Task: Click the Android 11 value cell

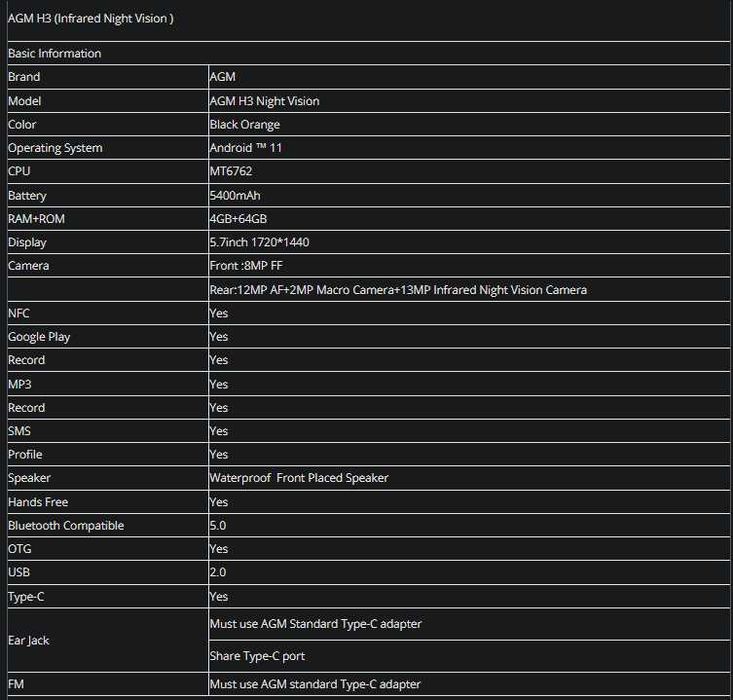Action: (x=241, y=148)
